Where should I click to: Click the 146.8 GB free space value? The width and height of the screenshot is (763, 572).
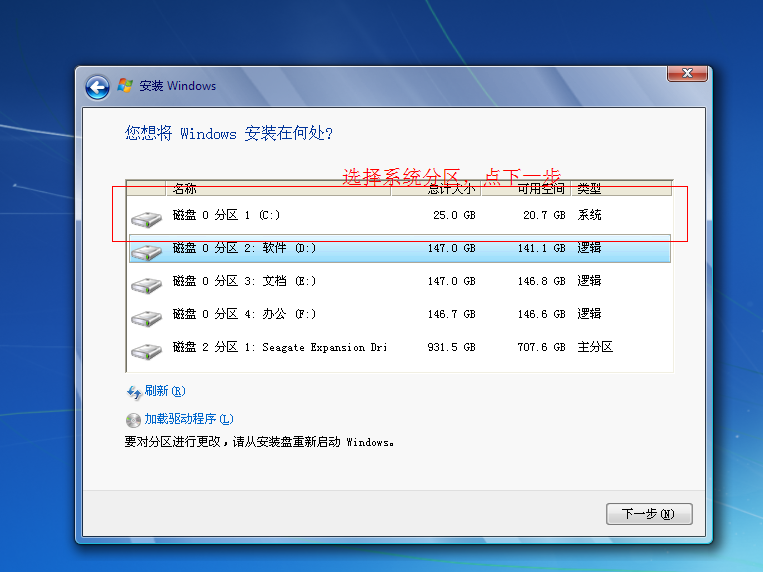[x=542, y=281]
